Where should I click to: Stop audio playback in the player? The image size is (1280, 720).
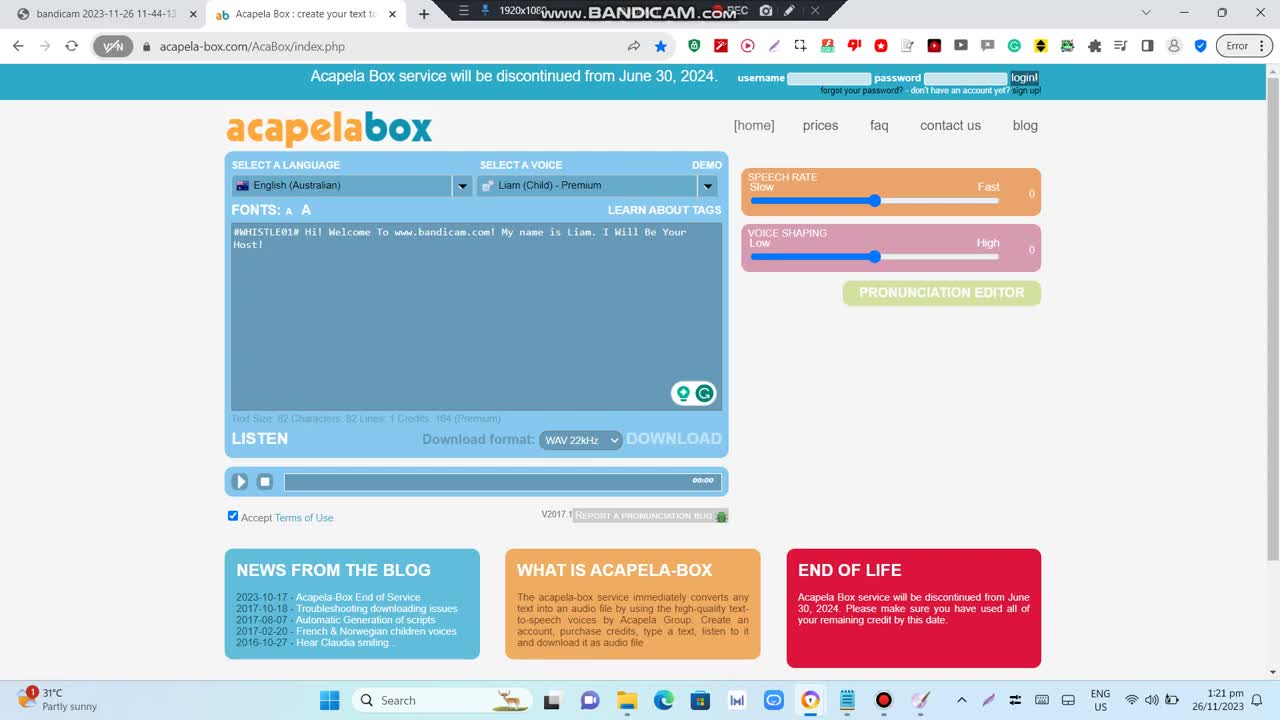[x=265, y=481]
